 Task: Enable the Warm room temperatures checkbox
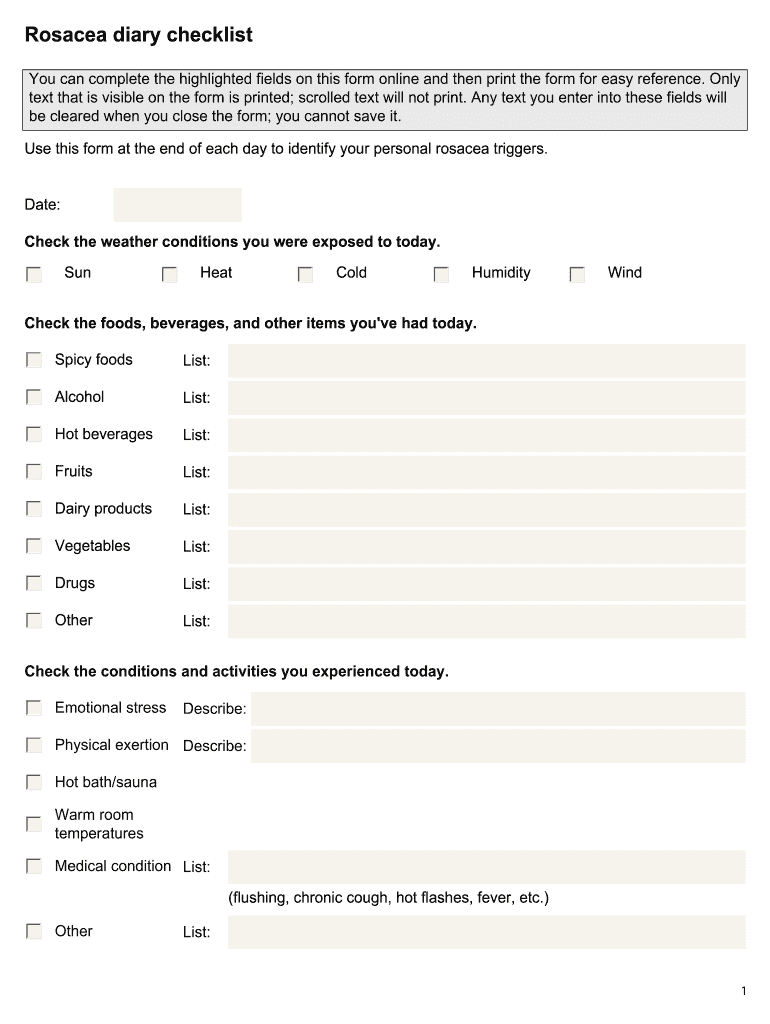click(34, 824)
